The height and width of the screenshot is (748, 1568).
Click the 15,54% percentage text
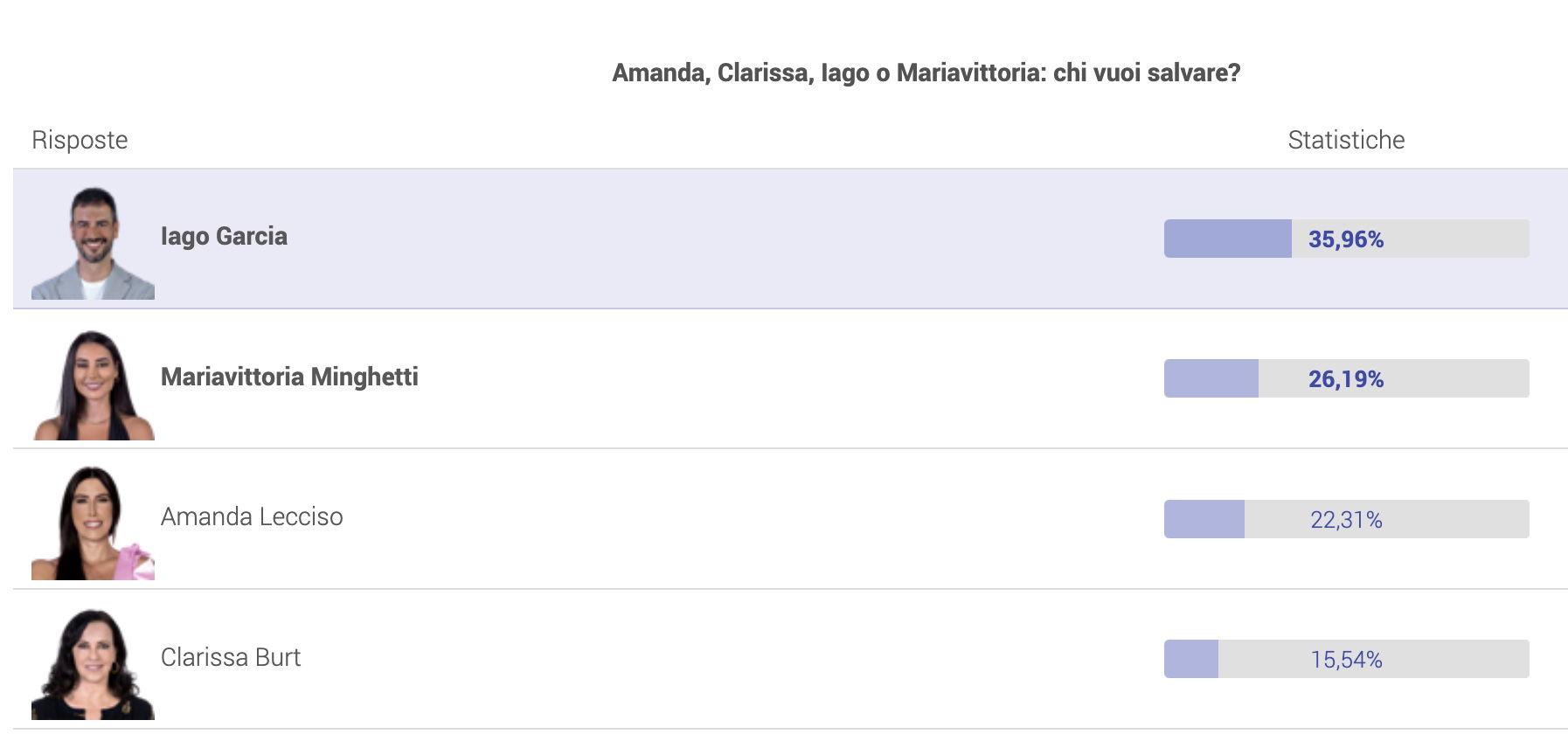[1346, 660]
